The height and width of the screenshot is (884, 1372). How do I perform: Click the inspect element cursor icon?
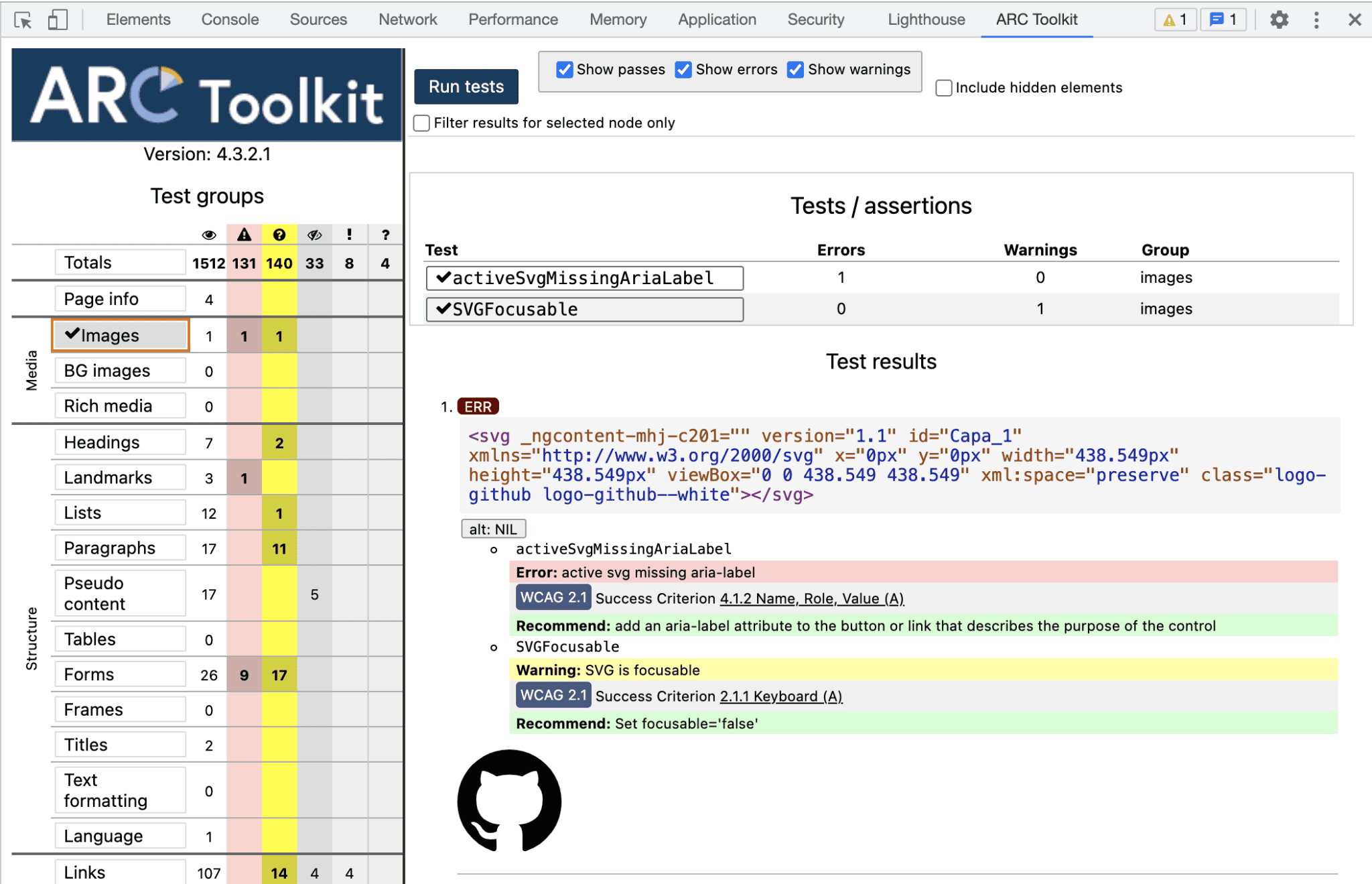23,20
